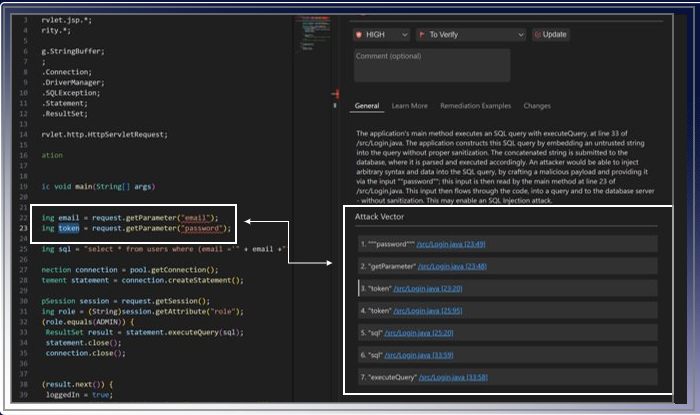Open the To Verify state dropdown
The width and height of the screenshot is (700, 415).
tap(471, 35)
